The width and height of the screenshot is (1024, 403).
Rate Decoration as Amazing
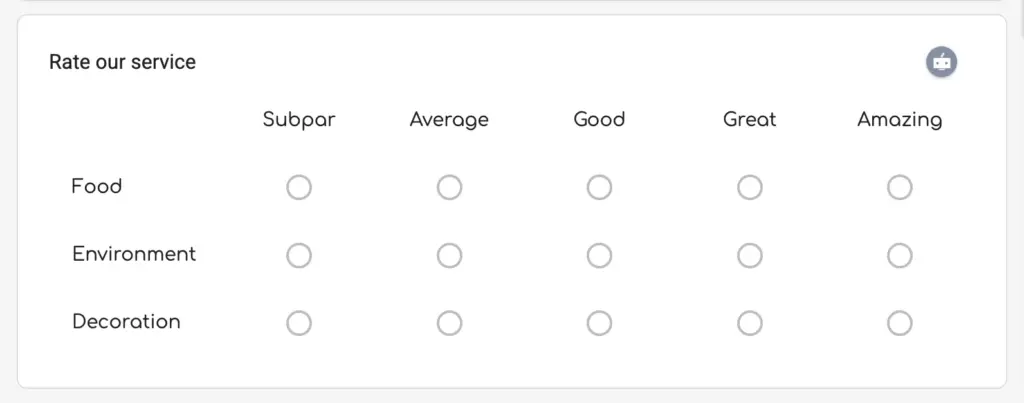point(899,323)
